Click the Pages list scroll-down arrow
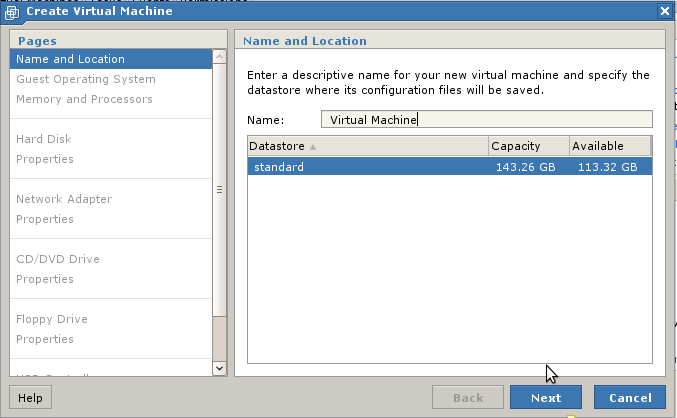677x418 pixels. click(220, 368)
